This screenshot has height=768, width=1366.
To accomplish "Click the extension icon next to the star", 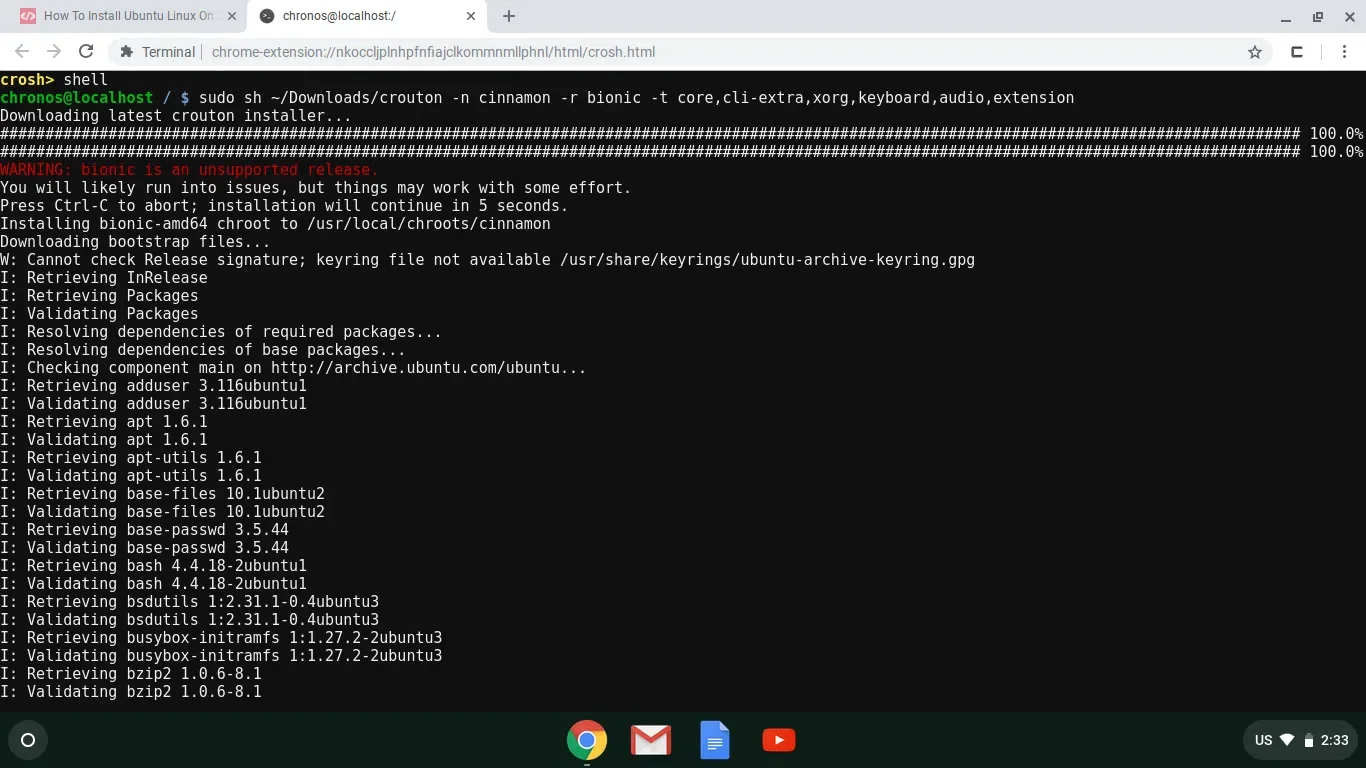I will click(1297, 52).
